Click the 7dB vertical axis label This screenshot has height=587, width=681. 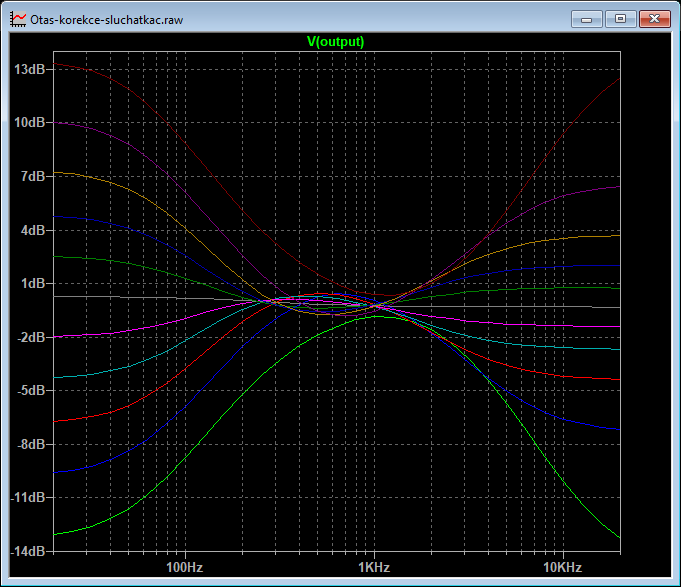tap(33, 176)
